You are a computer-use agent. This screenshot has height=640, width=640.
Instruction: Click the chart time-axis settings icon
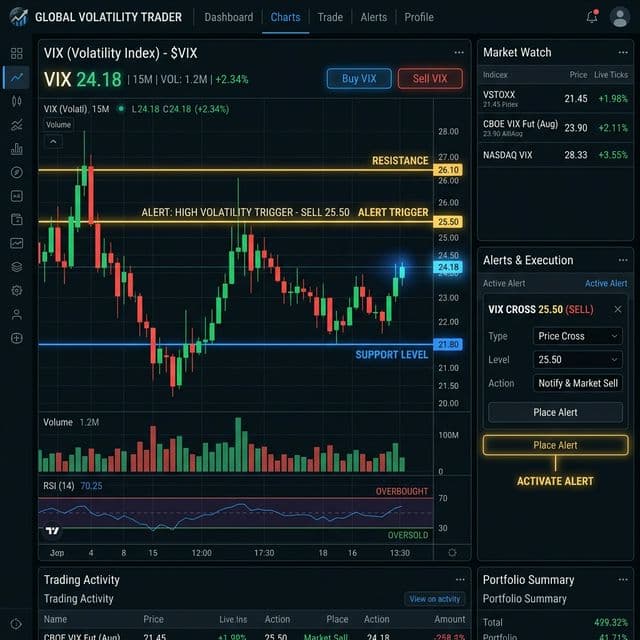[452, 553]
